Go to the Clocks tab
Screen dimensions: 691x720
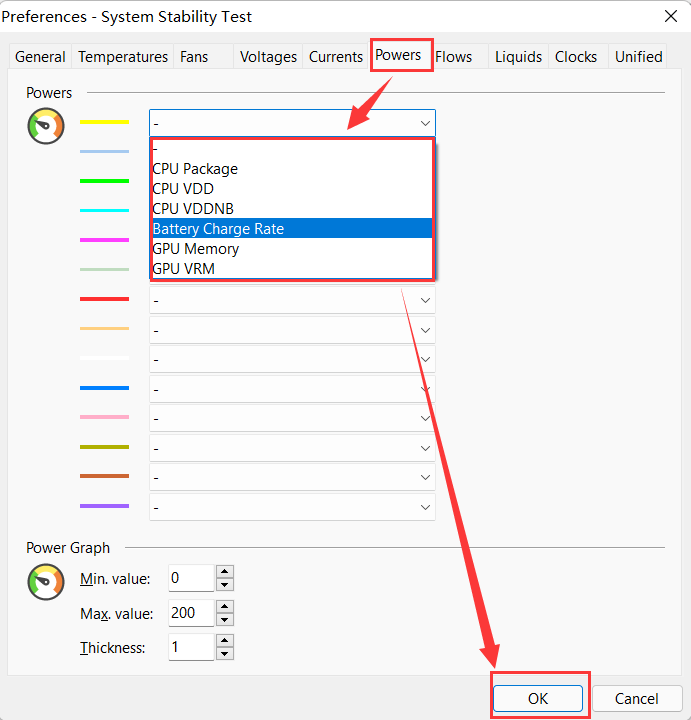(576, 57)
